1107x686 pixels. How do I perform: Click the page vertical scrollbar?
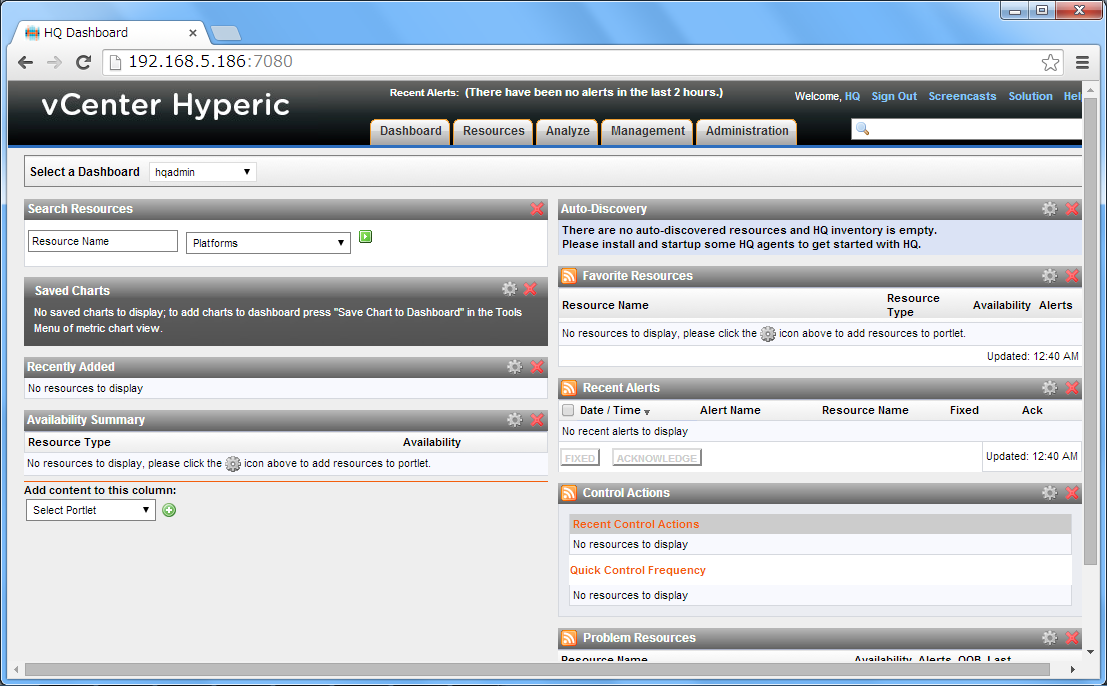[x=1090, y=332]
